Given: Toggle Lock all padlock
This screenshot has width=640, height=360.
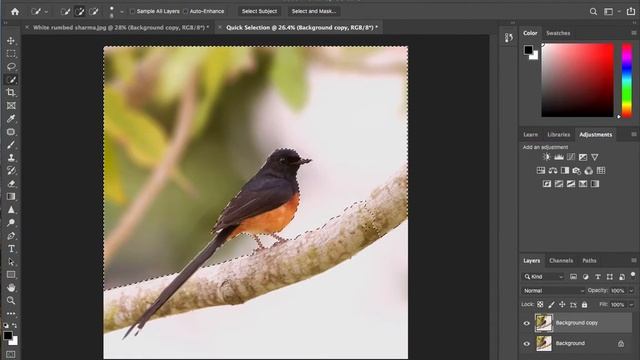Looking at the screenshot, I should click(x=584, y=304).
